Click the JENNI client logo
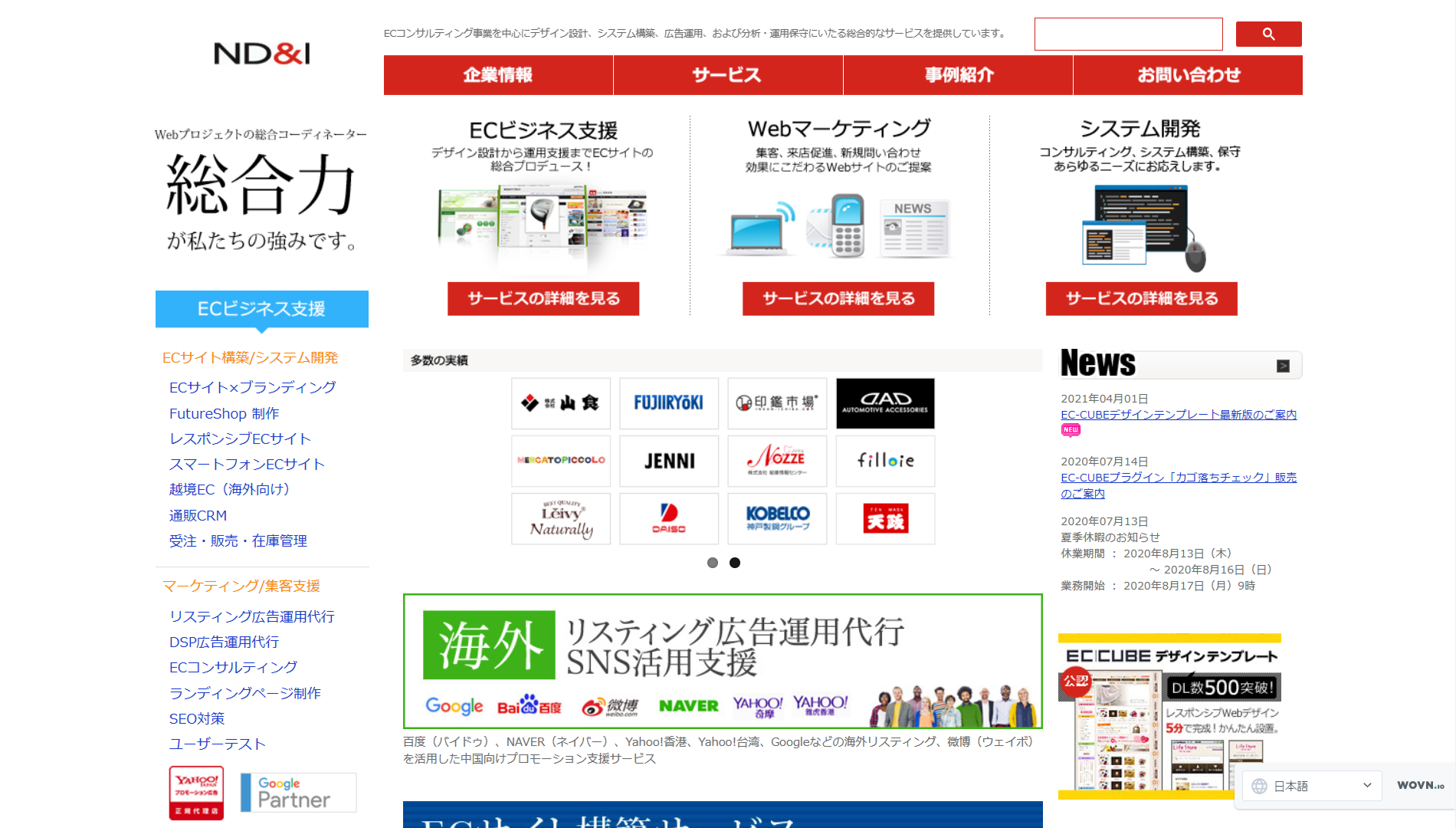 pyautogui.click(x=669, y=461)
